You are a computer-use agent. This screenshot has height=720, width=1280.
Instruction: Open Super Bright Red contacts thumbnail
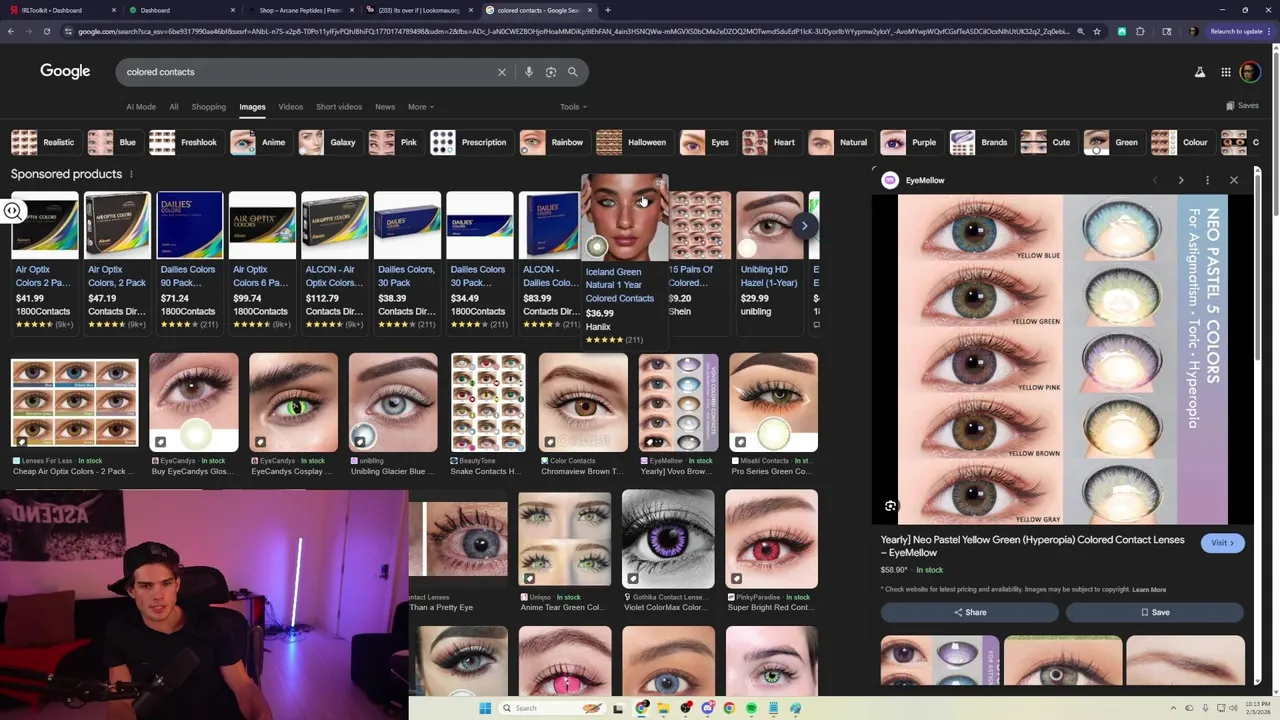click(x=771, y=539)
